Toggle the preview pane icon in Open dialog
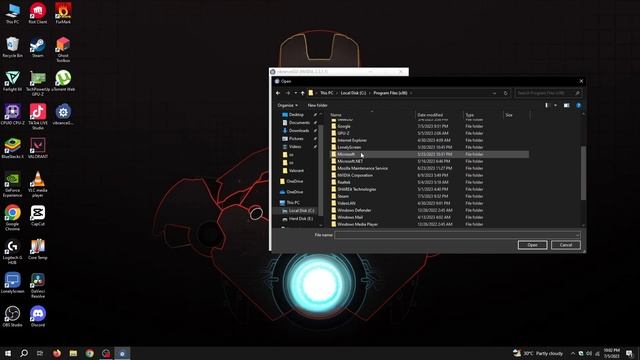Screen dimensions: 640x360 [567, 105]
